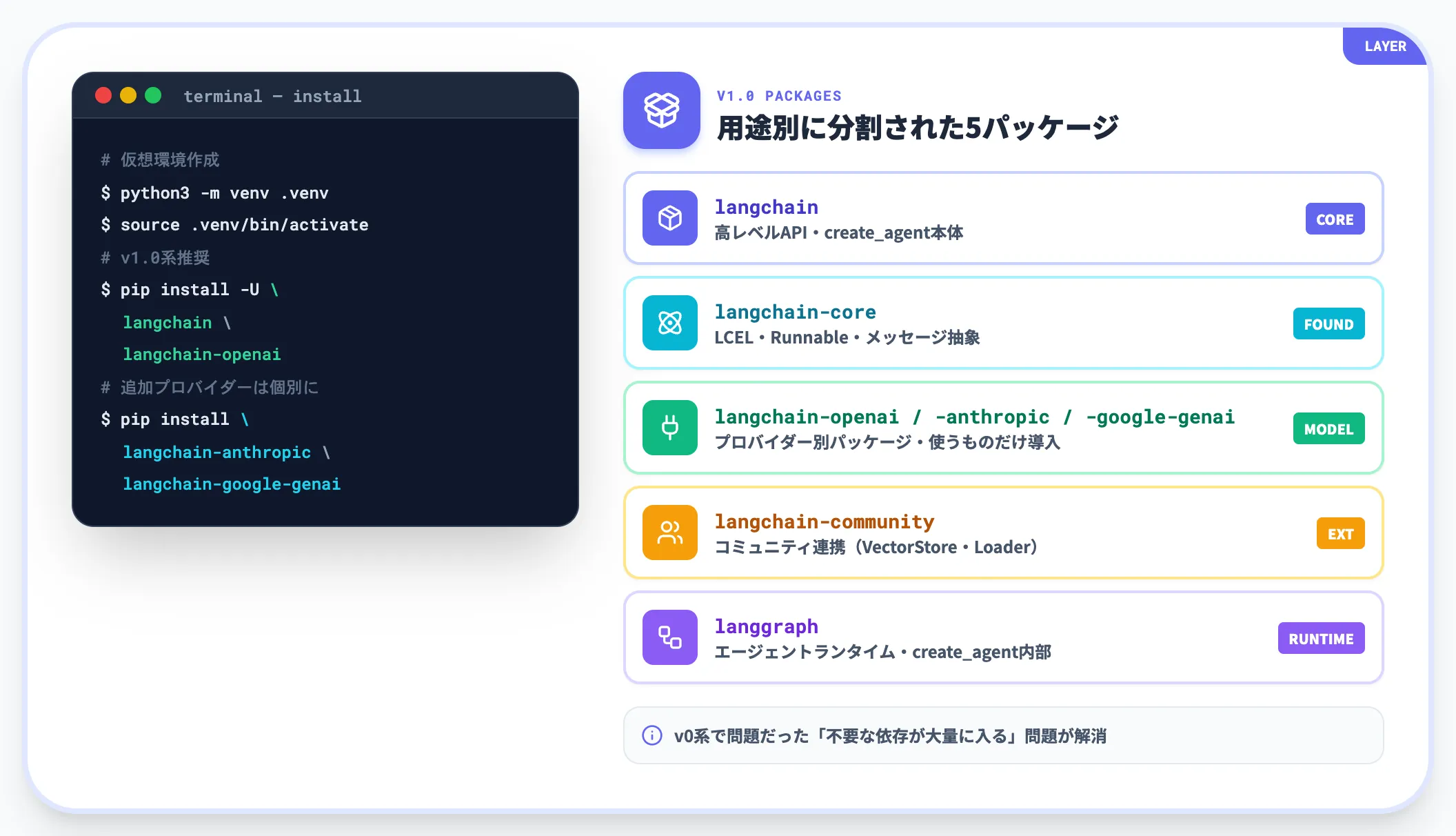Viewport: 1456px width, 836px height.
Task: Click the terminal – install title
Action: click(272, 96)
